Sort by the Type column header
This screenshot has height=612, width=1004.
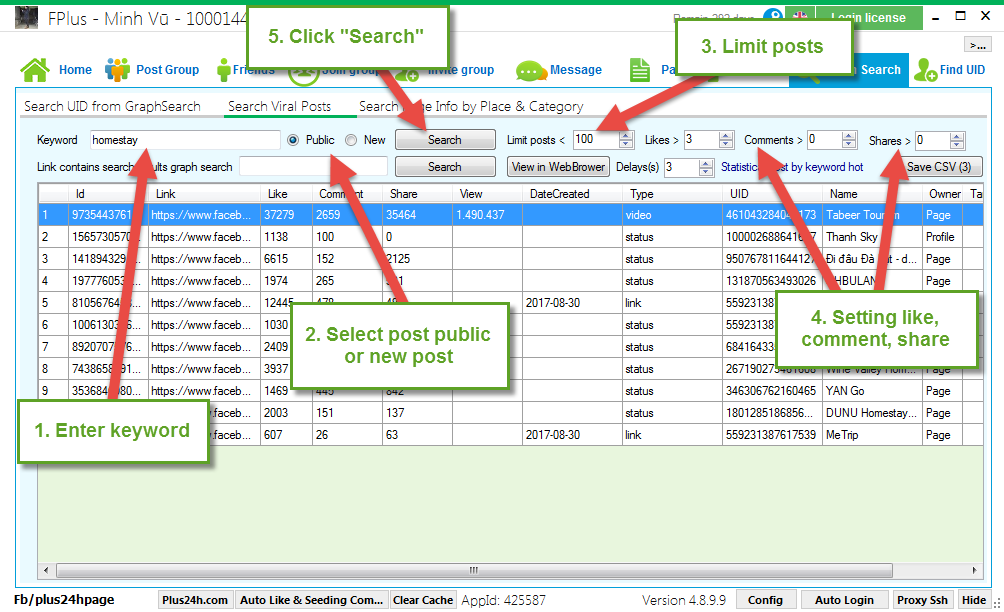[x=672, y=193]
